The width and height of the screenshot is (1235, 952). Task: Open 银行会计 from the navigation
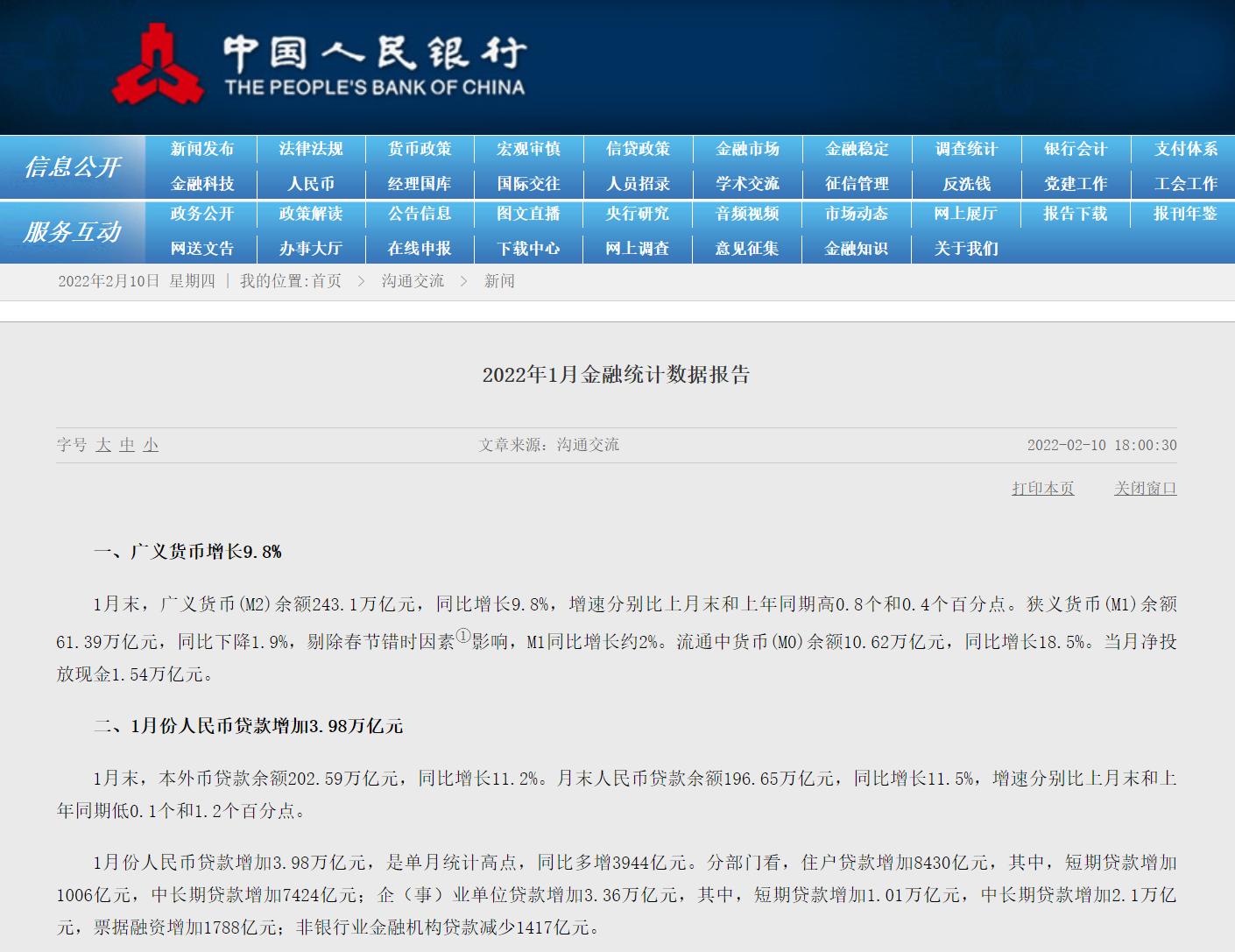(x=1076, y=149)
